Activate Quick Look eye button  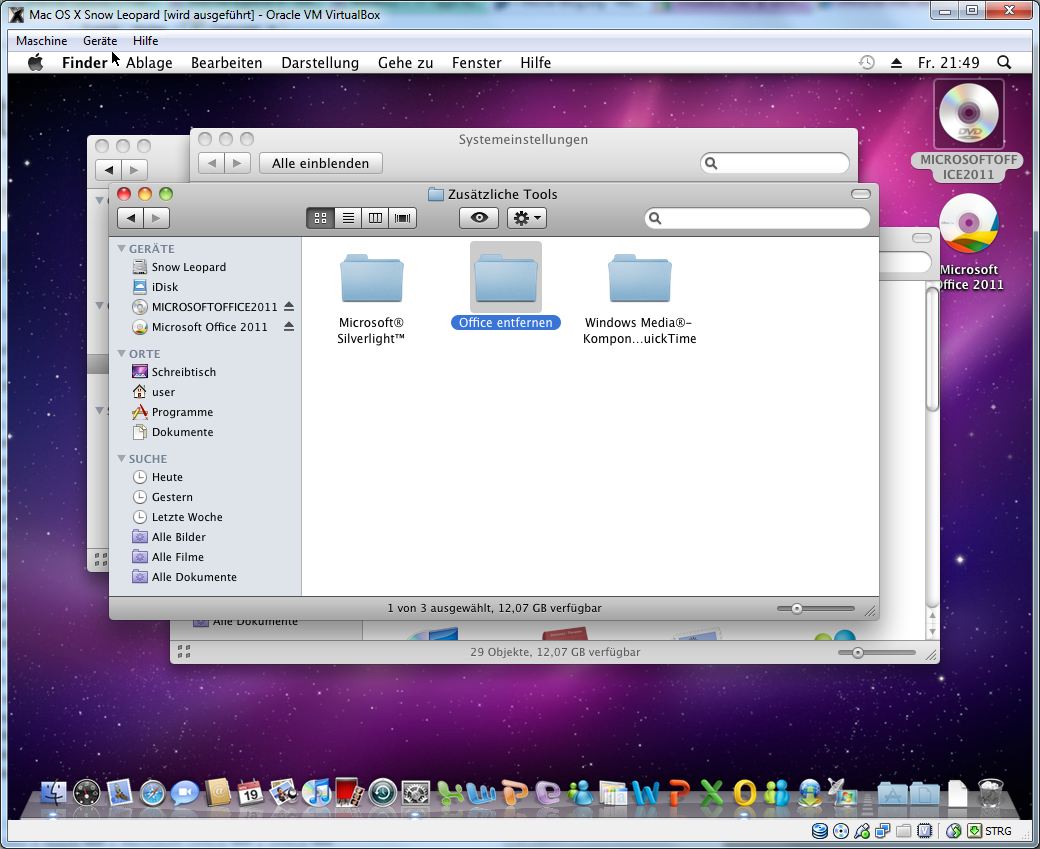(478, 217)
